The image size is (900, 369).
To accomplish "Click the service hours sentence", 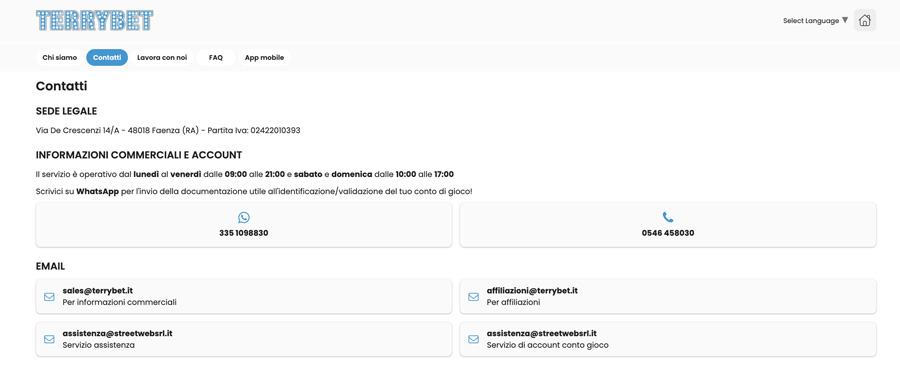I will click(x=245, y=174).
